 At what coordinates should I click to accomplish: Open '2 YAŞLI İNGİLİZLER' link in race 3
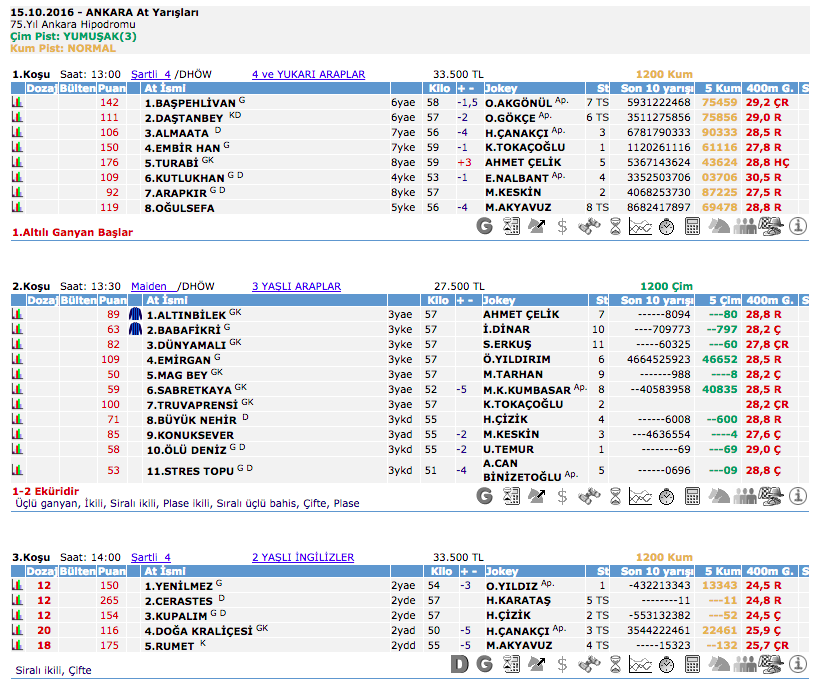tap(302, 557)
